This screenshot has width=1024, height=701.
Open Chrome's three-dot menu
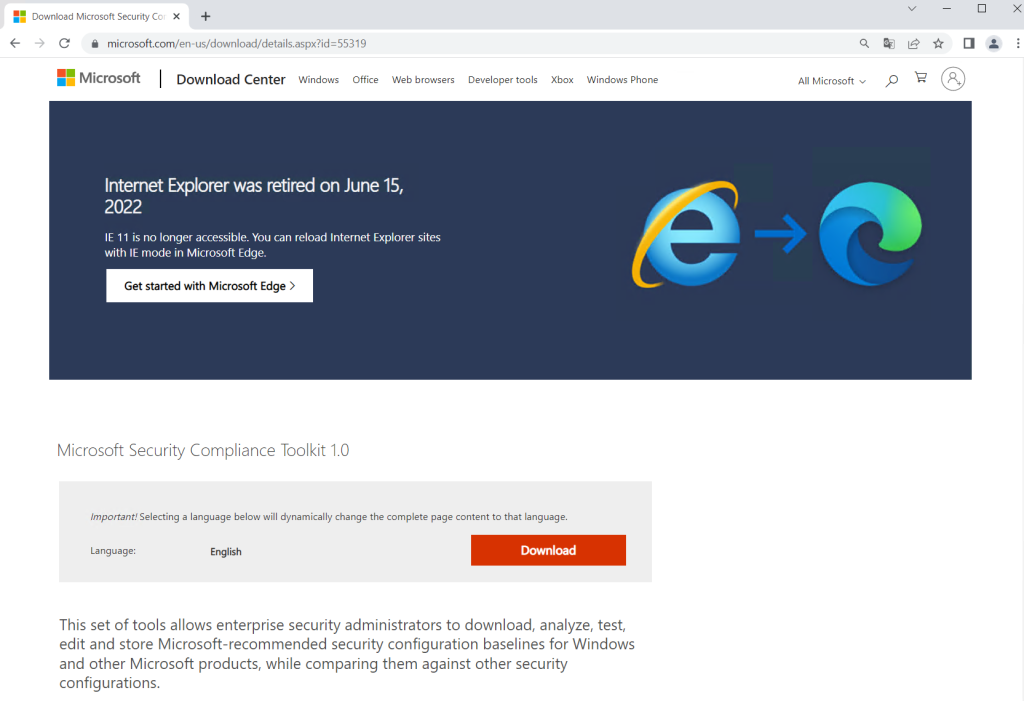[1017, 44]
